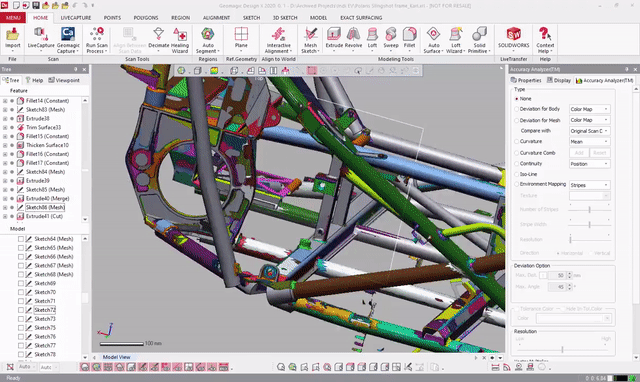Screen dimensions: 640x382
Task: Open the Import tool in ribbon
Action: (x=13, y=40)
